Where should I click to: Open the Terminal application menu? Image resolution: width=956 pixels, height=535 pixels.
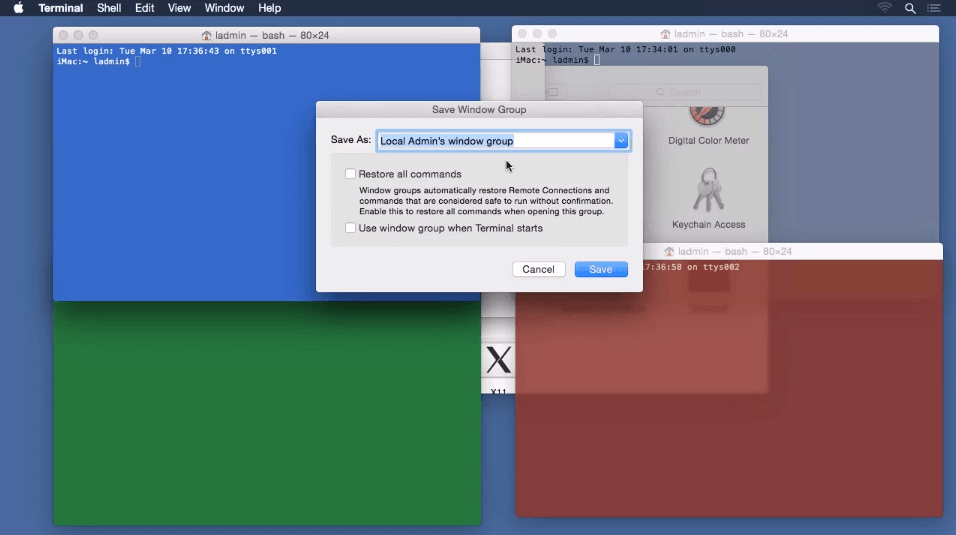point(60,8)
